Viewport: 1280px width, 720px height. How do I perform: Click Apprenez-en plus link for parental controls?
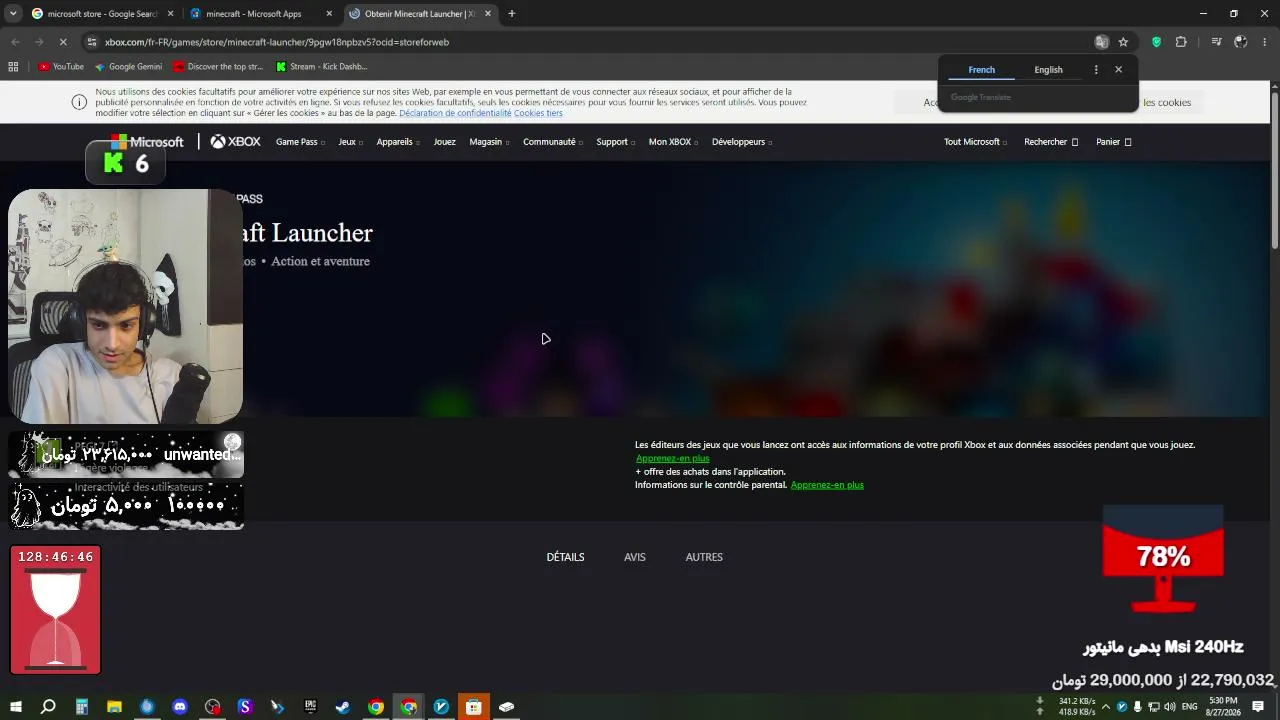(827, 485)
